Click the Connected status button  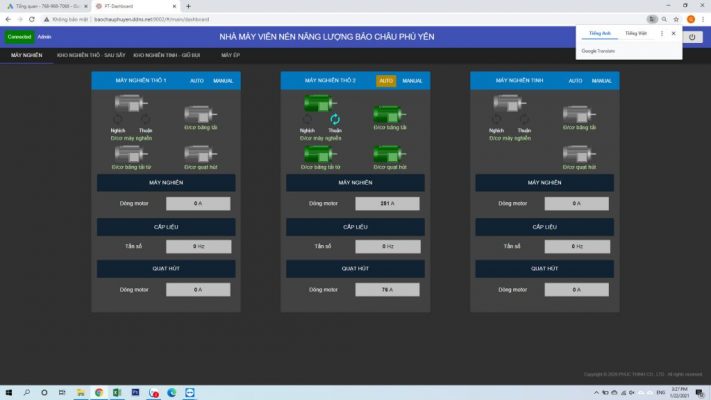coord(19,37)
